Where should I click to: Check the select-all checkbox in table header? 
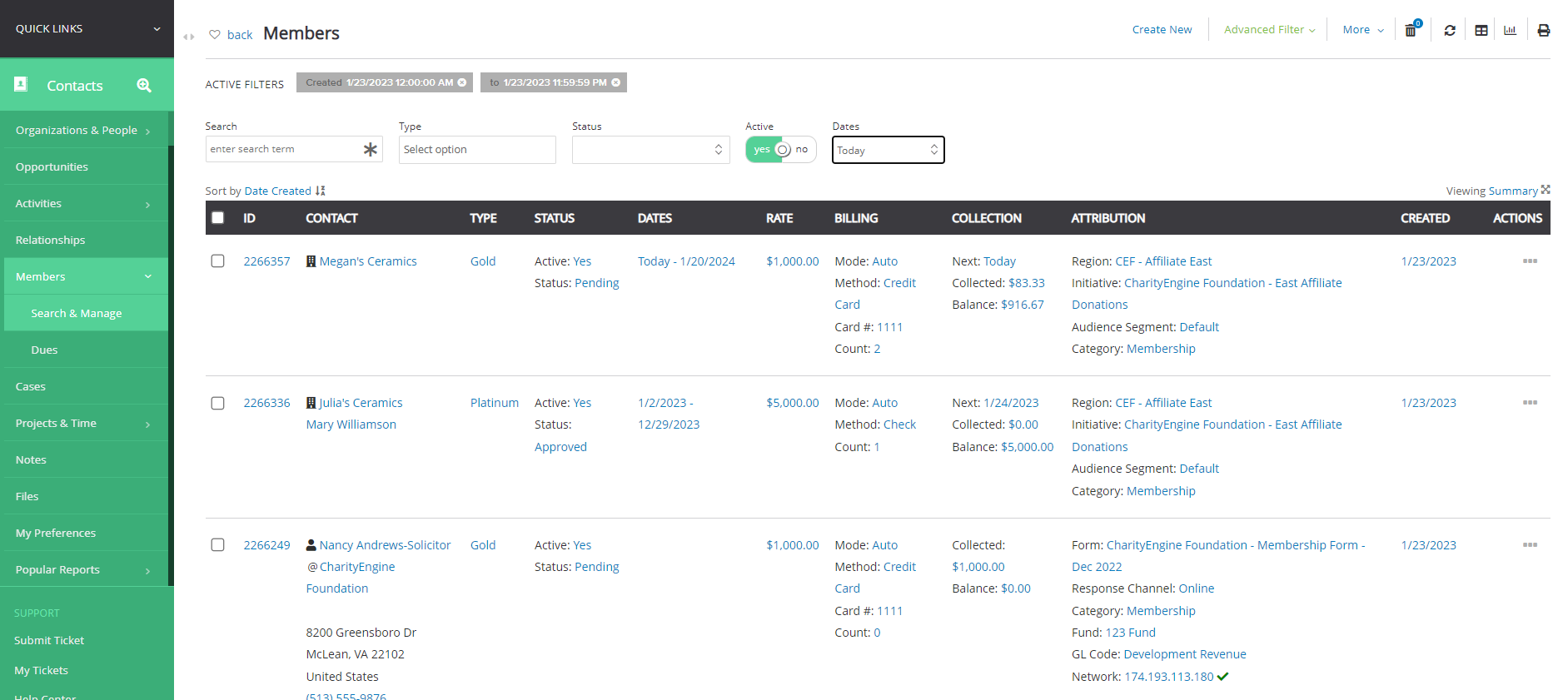point(218,218)
